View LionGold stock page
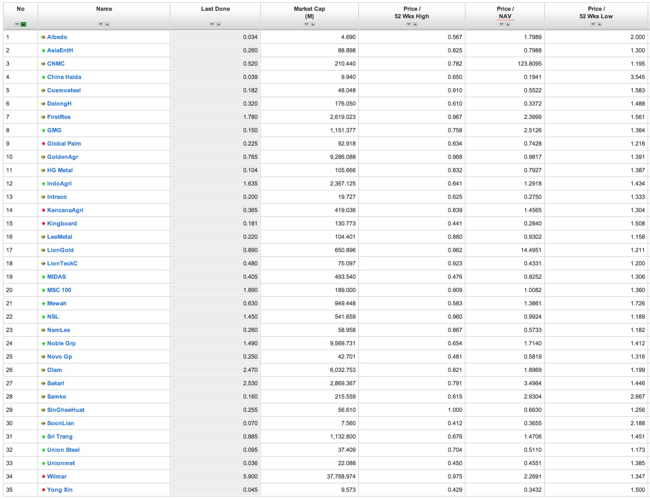 click(60, 250)
